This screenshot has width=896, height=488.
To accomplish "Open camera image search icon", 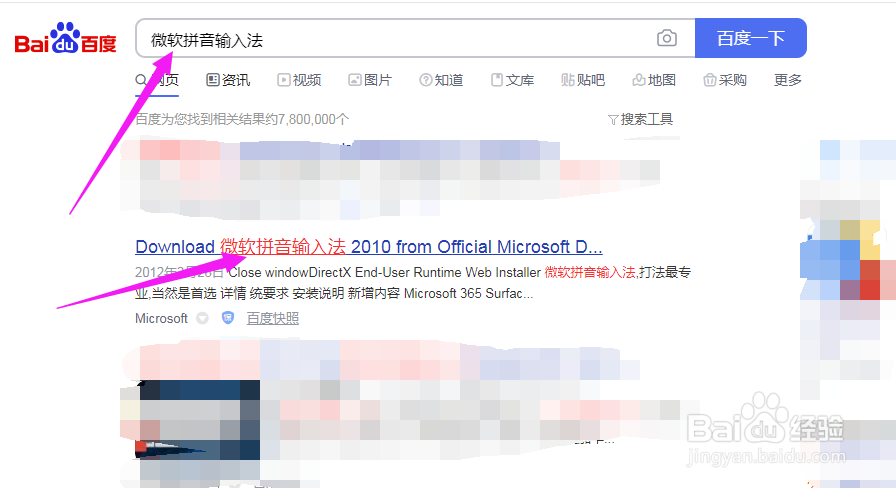I will pyautogui.click(x=666, y=38).
